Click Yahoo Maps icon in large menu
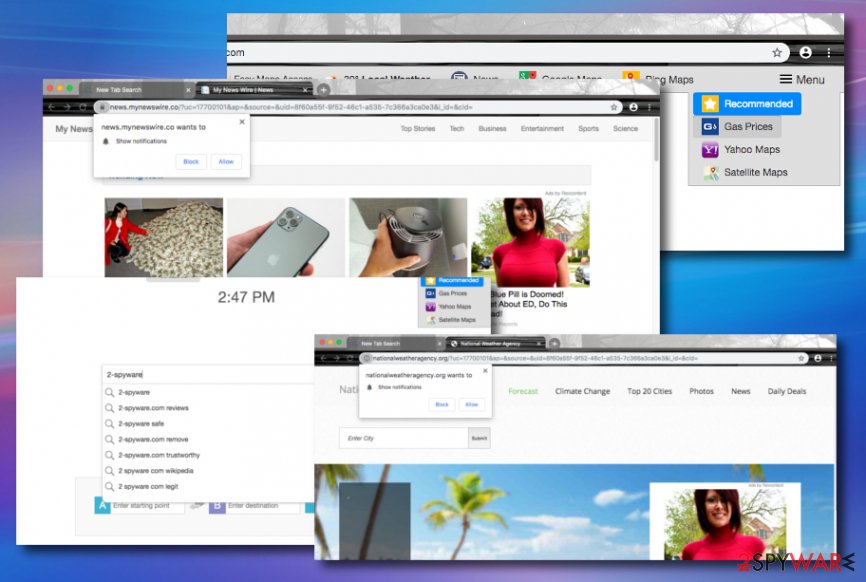Image resolution: width=866 pixels, height=582 pixels. tap(710, 150)
